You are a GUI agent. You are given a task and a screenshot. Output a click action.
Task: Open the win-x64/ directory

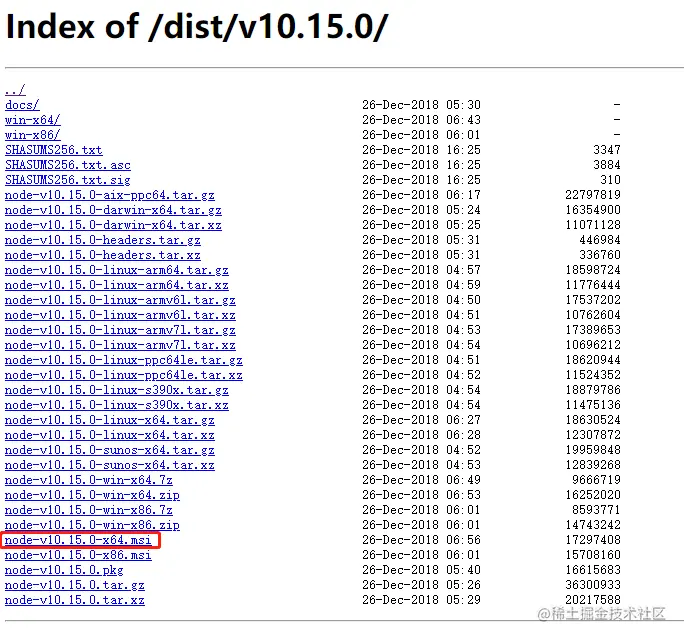[x=33, y=120]
